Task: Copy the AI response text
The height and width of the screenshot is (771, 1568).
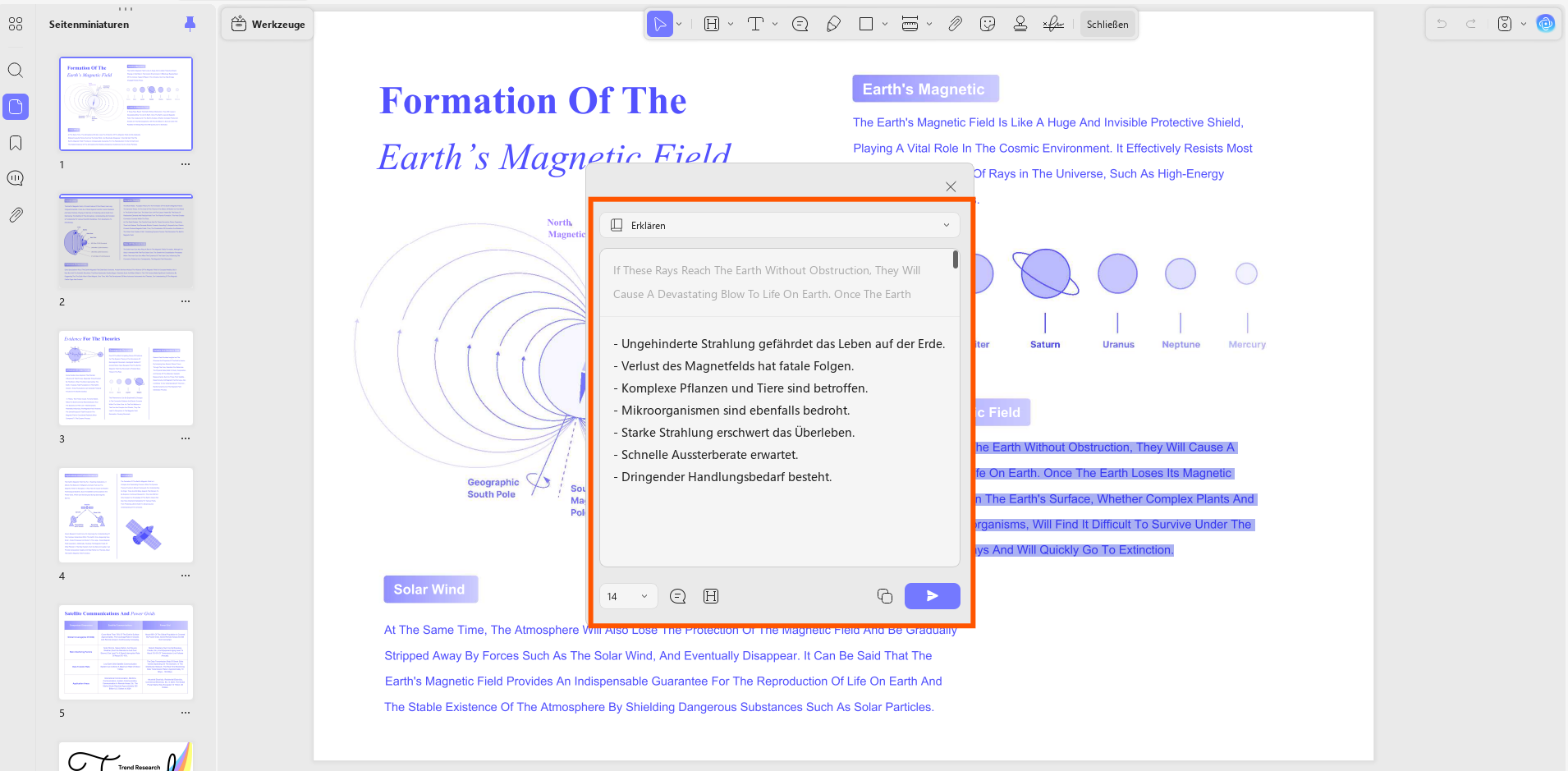Action: (x=885, y=596)
